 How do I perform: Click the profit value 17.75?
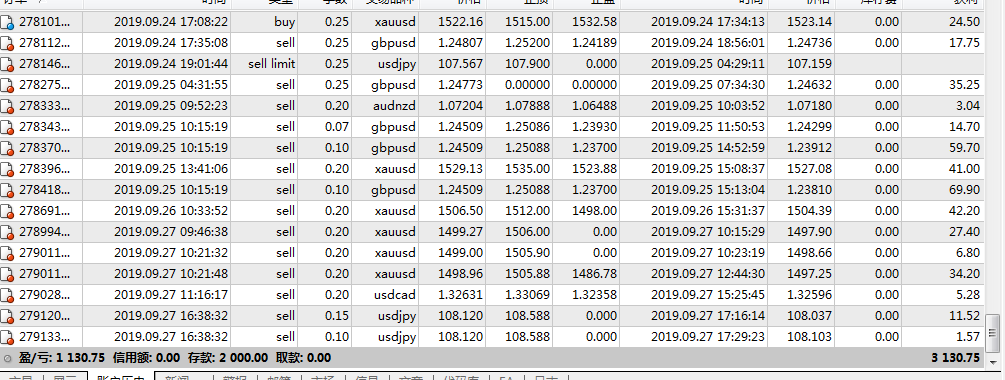(965, 43)
